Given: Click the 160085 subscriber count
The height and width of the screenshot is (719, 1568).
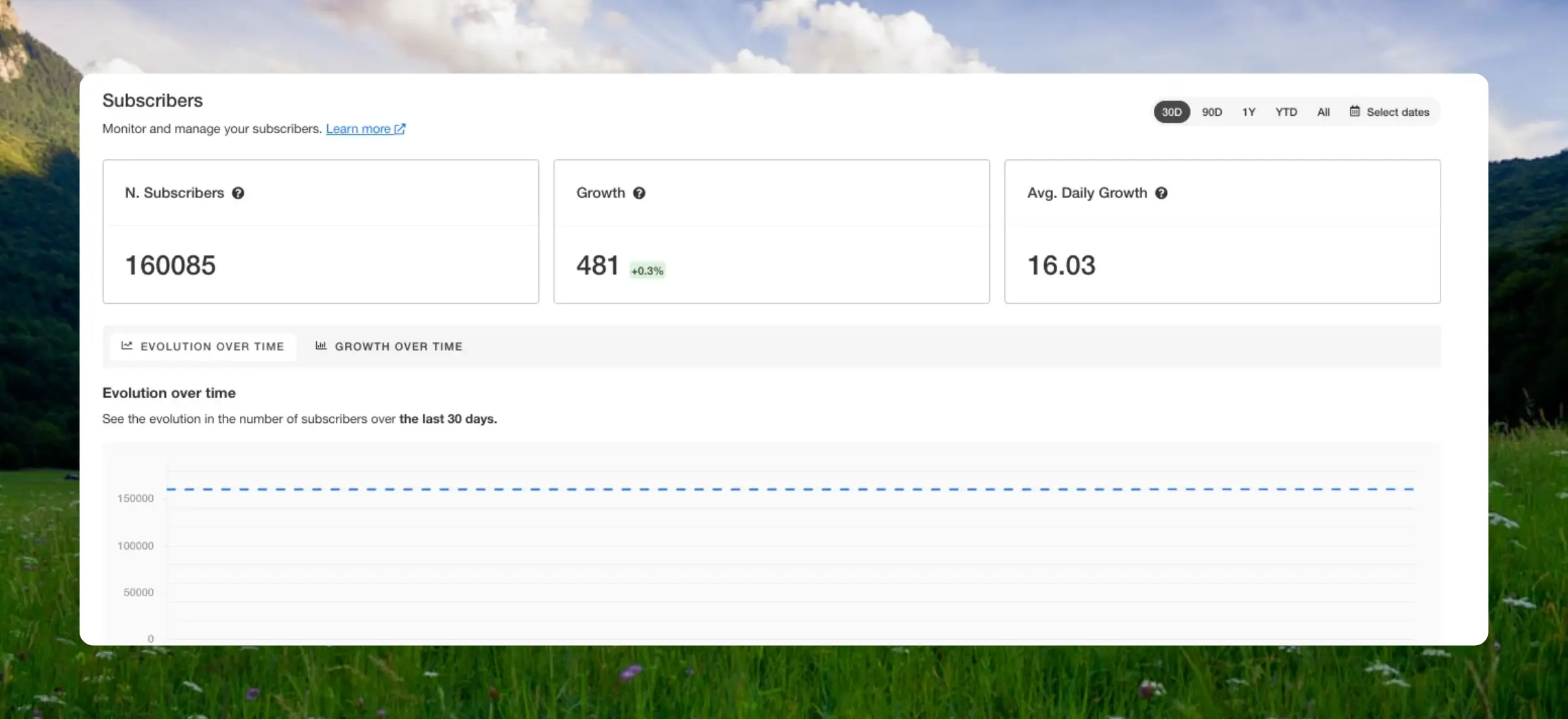Looking at the screenshot, I should pos(170,265).
